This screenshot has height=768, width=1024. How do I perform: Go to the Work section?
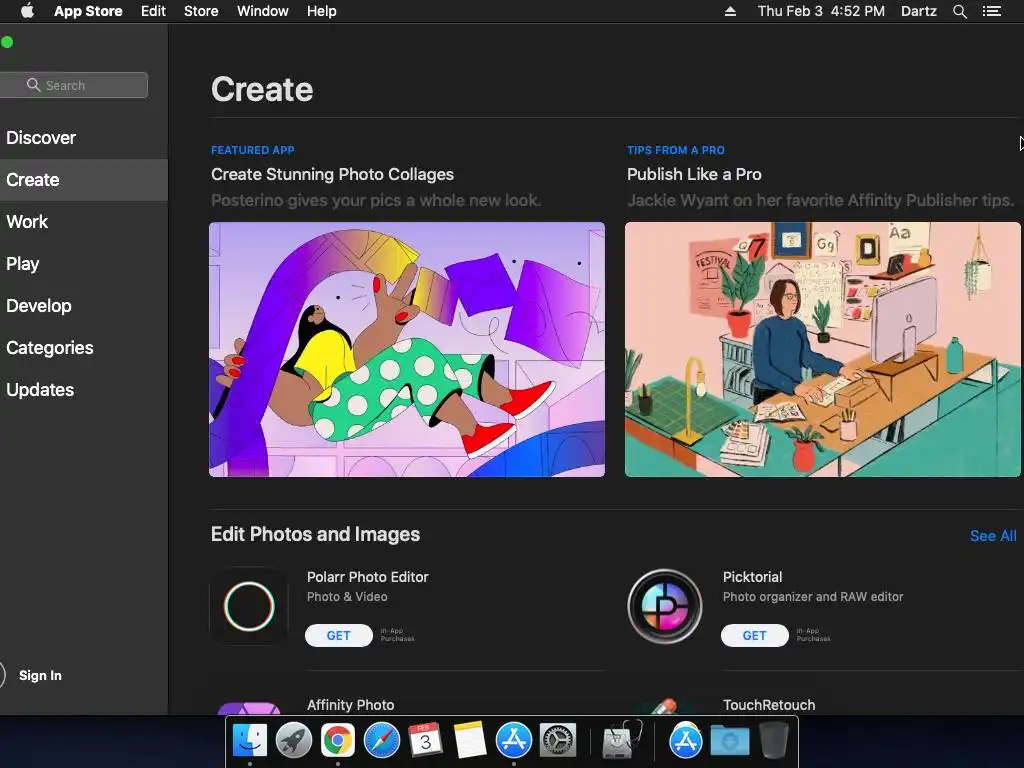click(x=27, y=222)
